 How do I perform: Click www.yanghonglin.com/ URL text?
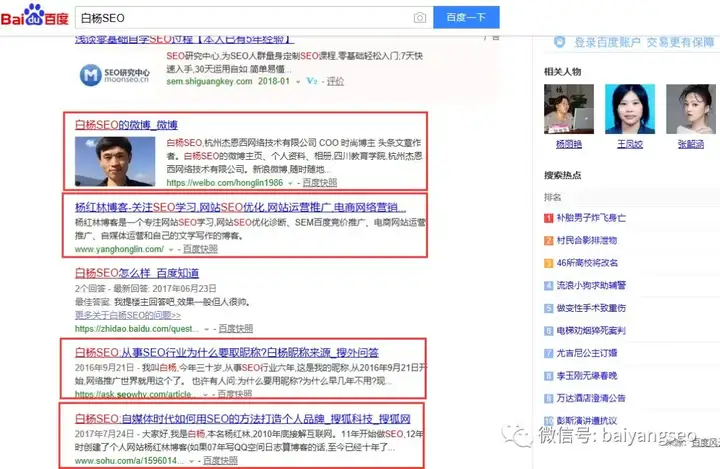(x=119, y=249)
